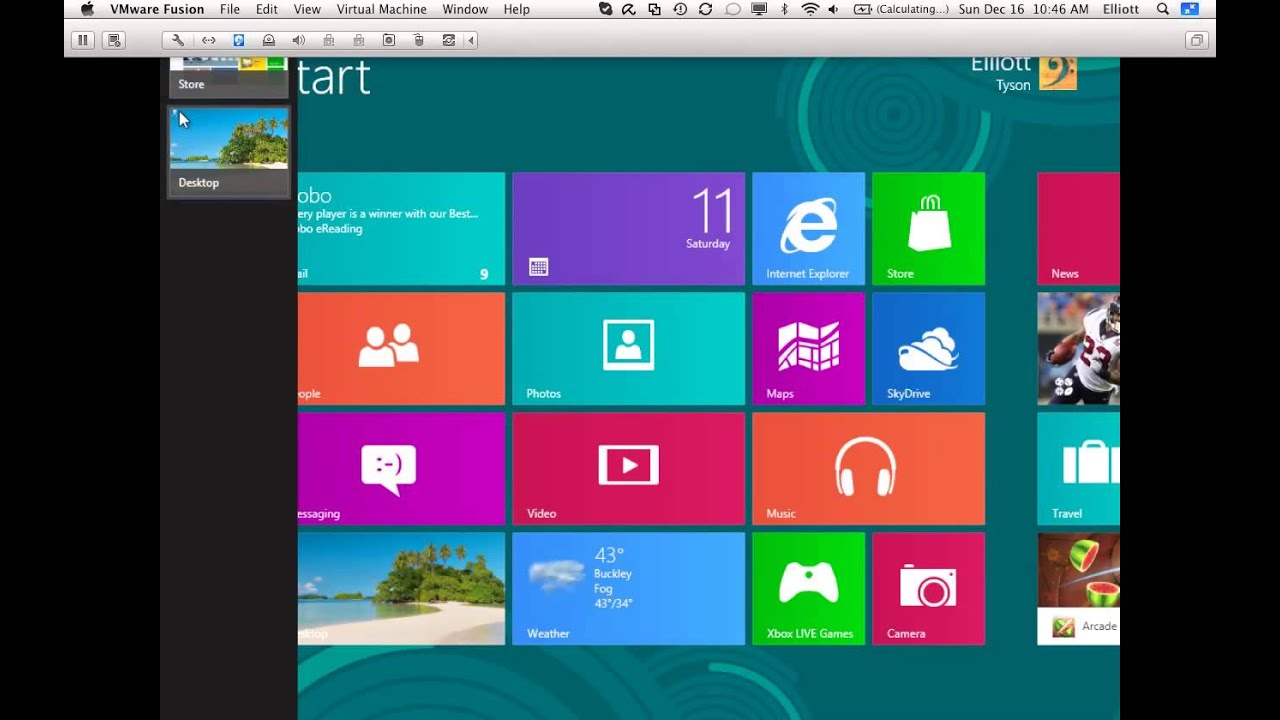This screenshot has height=720, width=1280.
Task: Click the sound card speaker toolbar icon
Action: (298, 40)
